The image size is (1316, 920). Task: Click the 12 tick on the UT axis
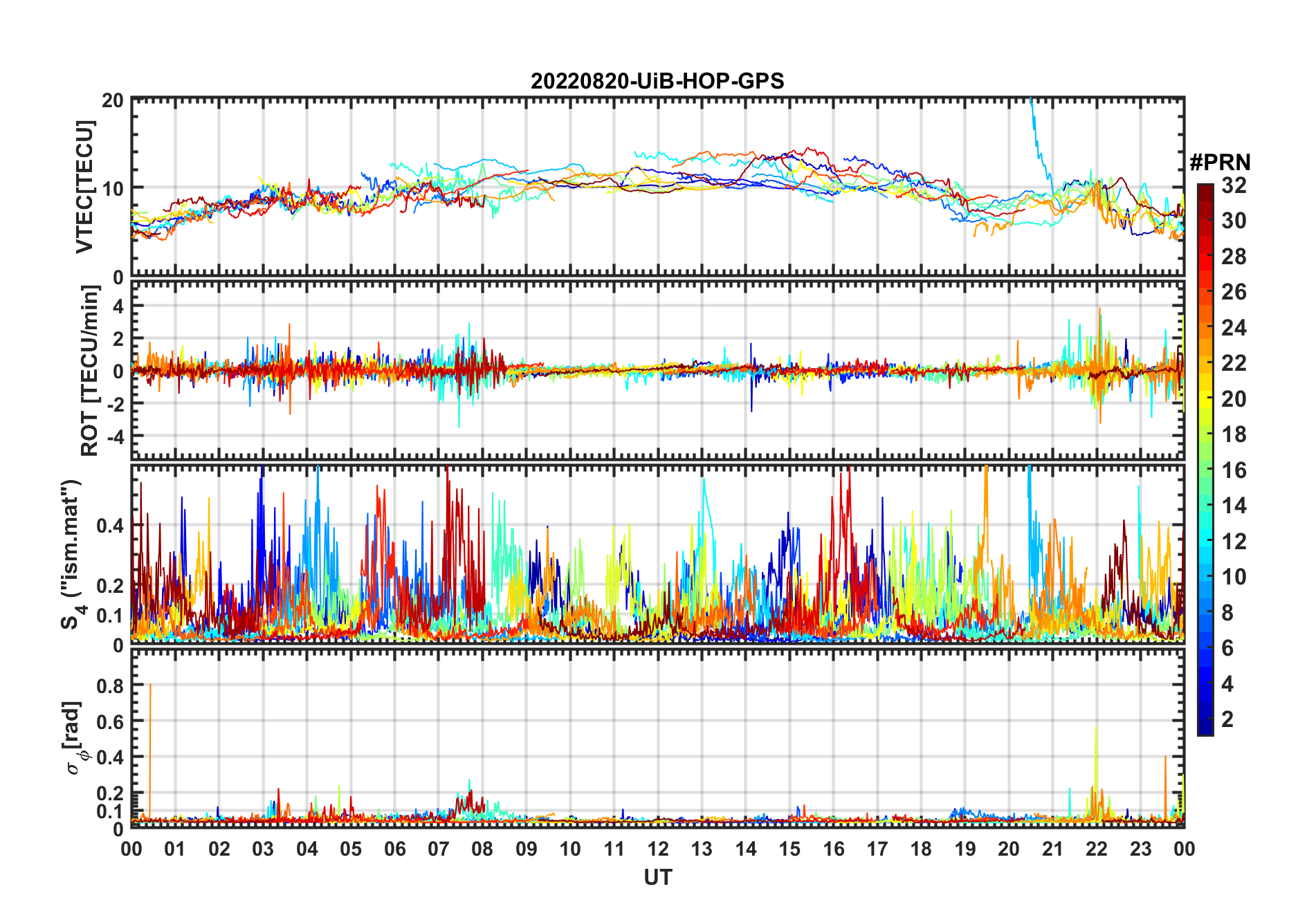point(658,849)
